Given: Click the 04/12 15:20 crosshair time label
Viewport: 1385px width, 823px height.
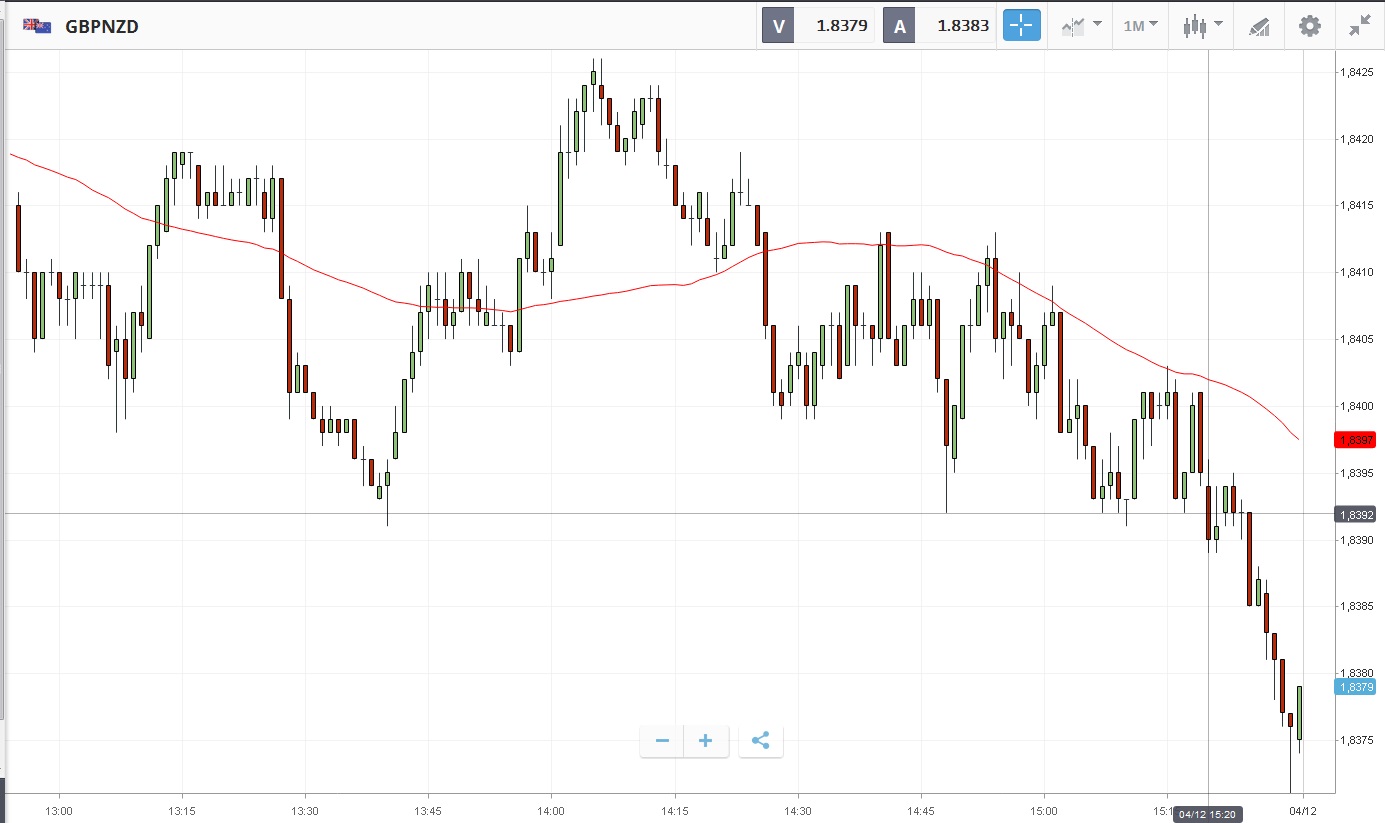Looking at the screenshot, I should click(x=1208, y=815).
